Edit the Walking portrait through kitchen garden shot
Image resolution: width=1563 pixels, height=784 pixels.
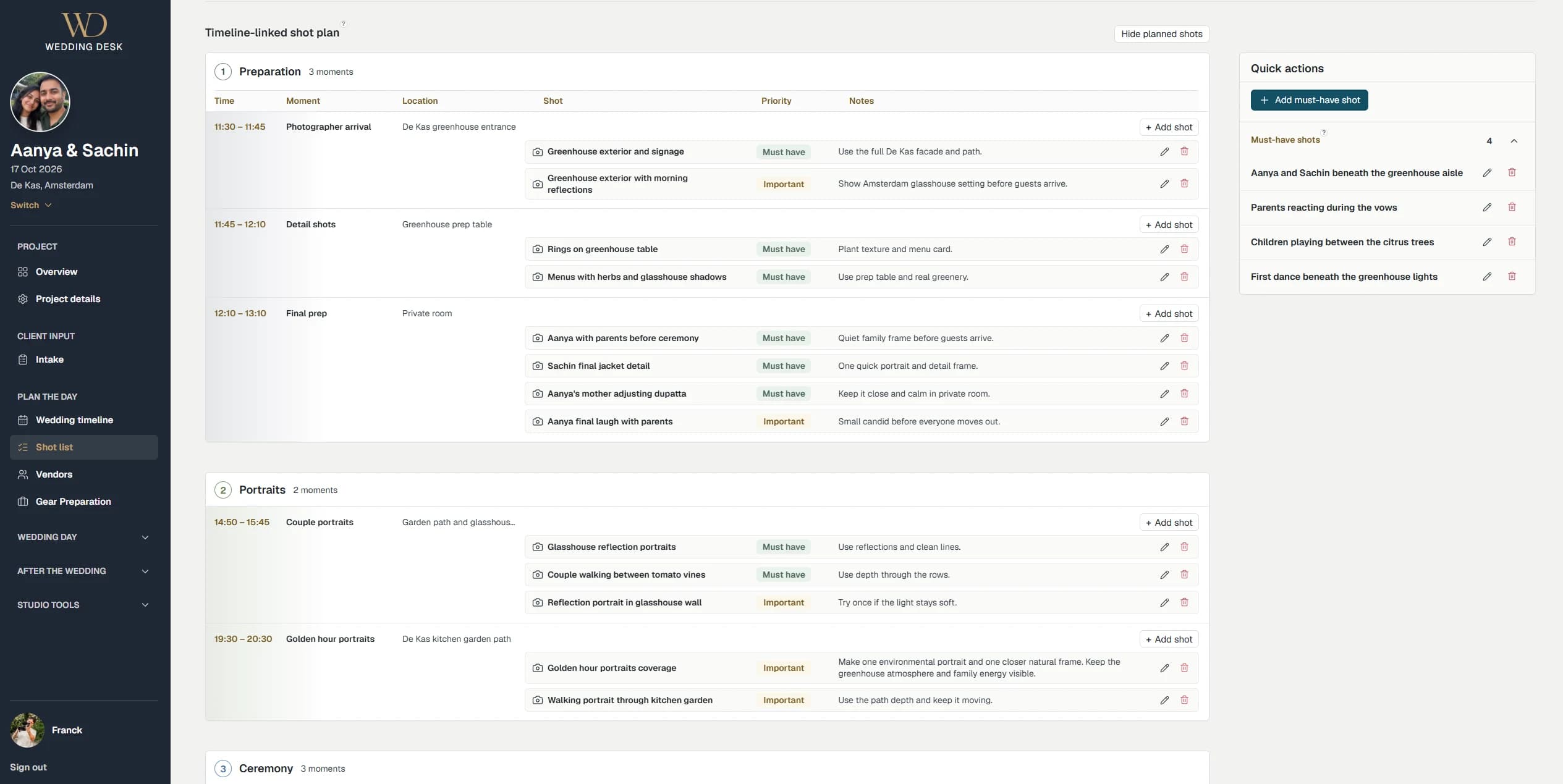click(1164, 700)
